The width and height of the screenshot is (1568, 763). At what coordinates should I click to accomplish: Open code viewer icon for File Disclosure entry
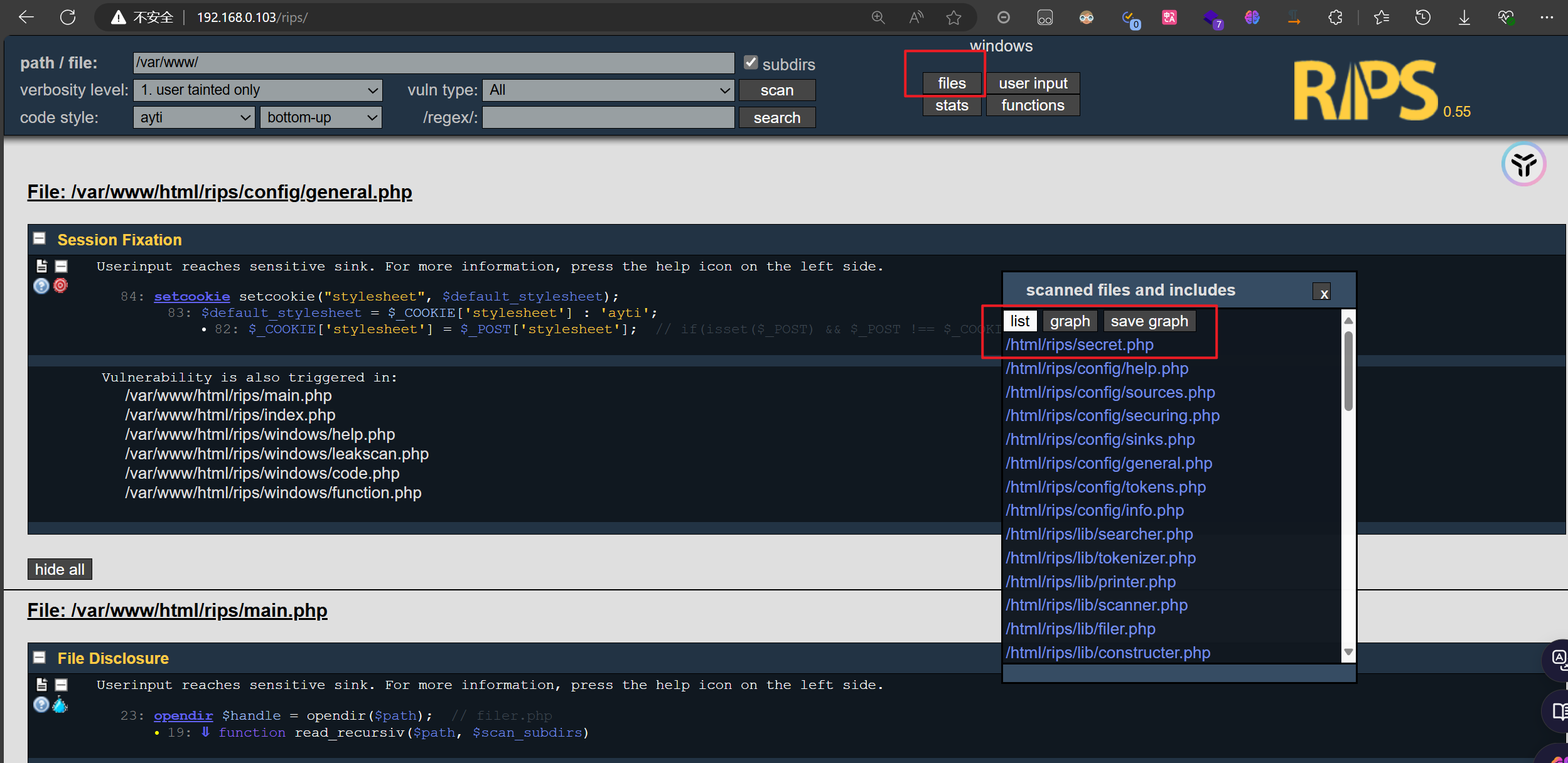click(41, 685)
